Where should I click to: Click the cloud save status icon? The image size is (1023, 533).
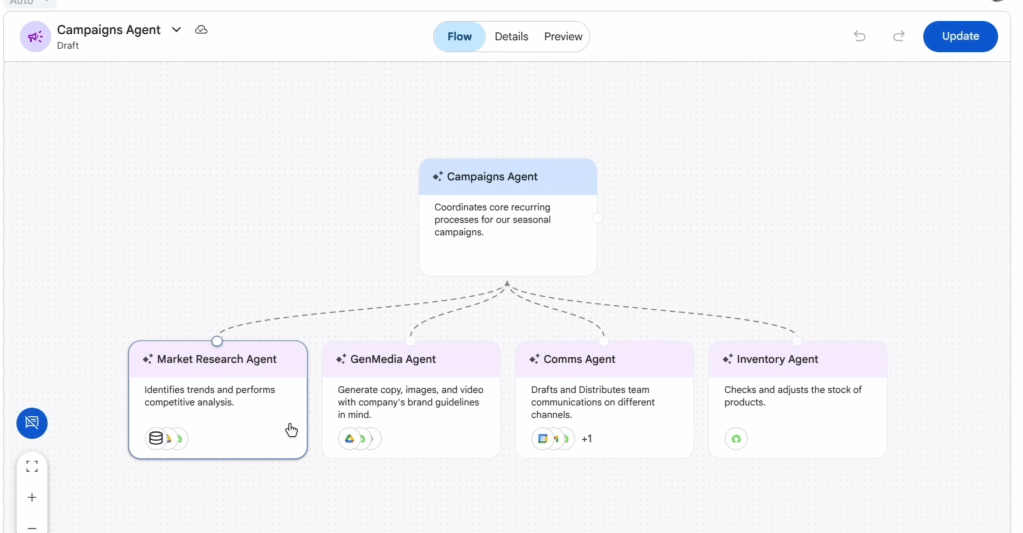[201, 30]
